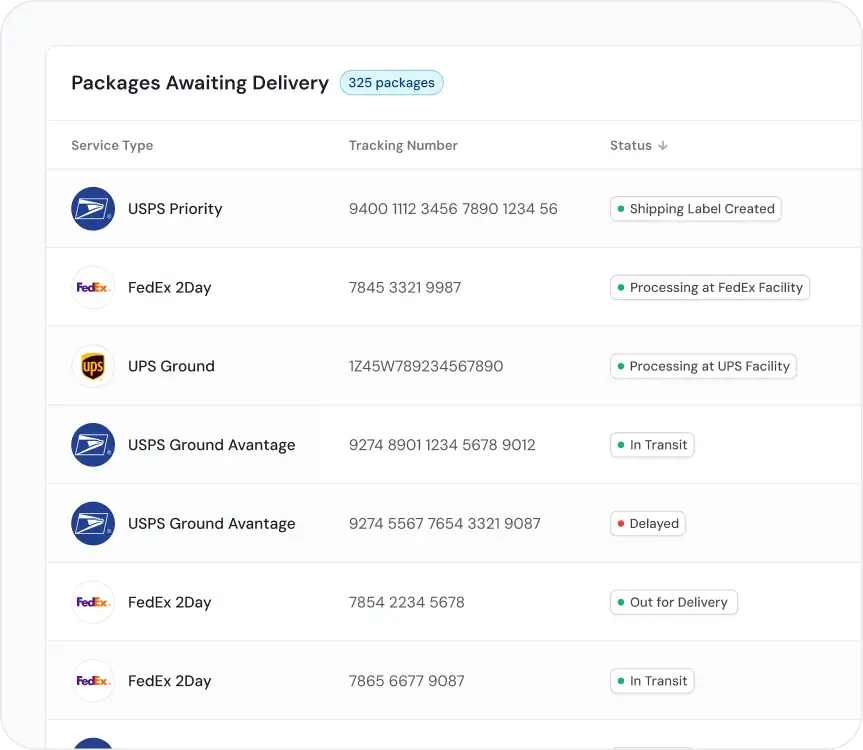
Task: Open the 325 packages count badge
Action: pos(391,83)
